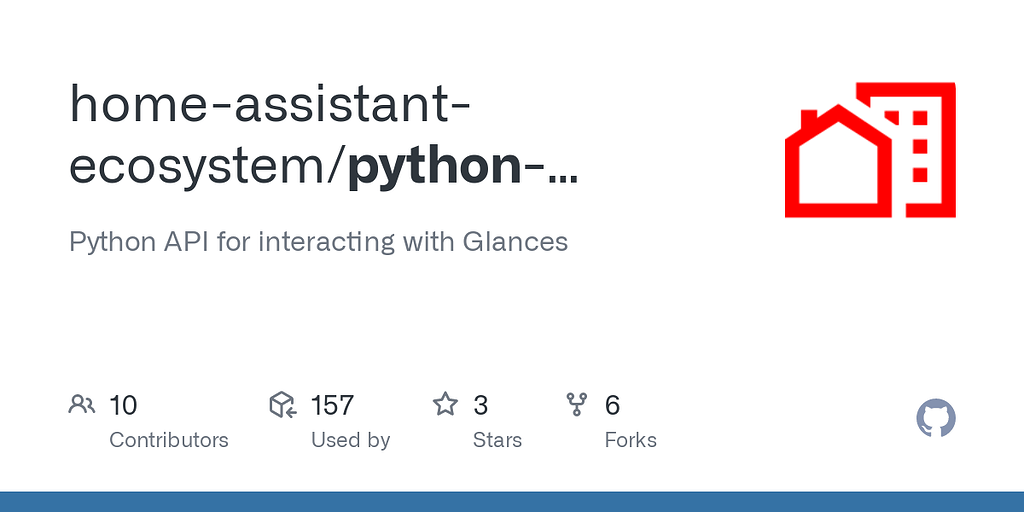Viewport: 1024px width, 512px height.
Task: Select the "Forks" label
Action: (630, 440)
